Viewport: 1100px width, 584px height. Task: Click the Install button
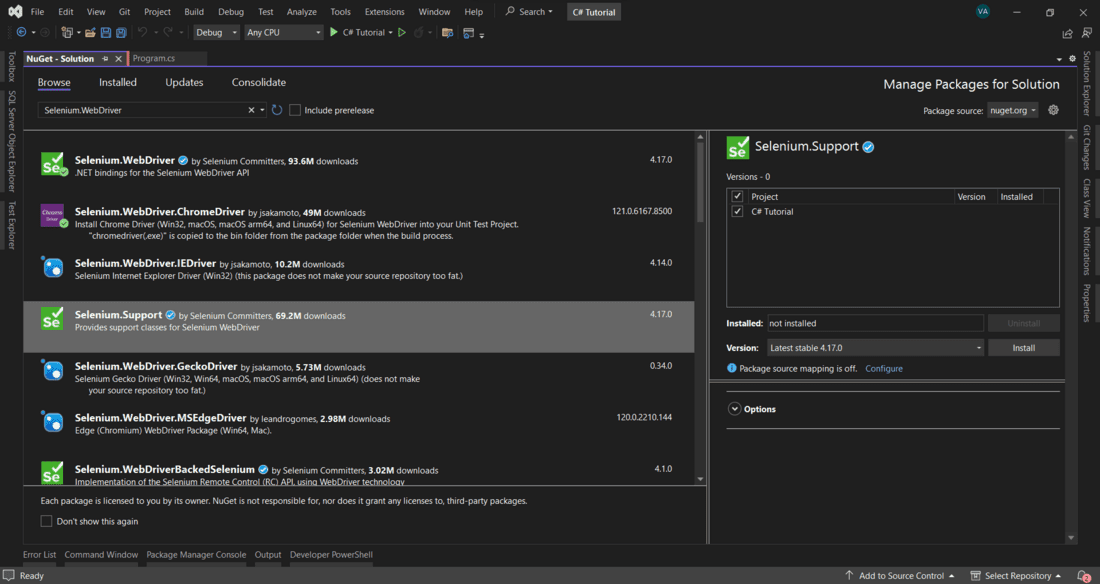(1024, 347)
